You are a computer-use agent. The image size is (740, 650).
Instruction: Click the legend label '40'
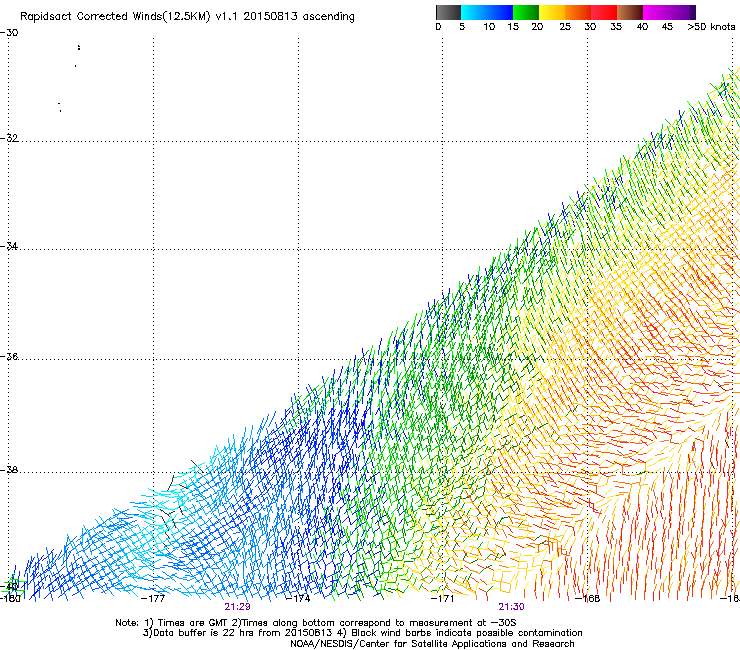click(x=642, y=27)
